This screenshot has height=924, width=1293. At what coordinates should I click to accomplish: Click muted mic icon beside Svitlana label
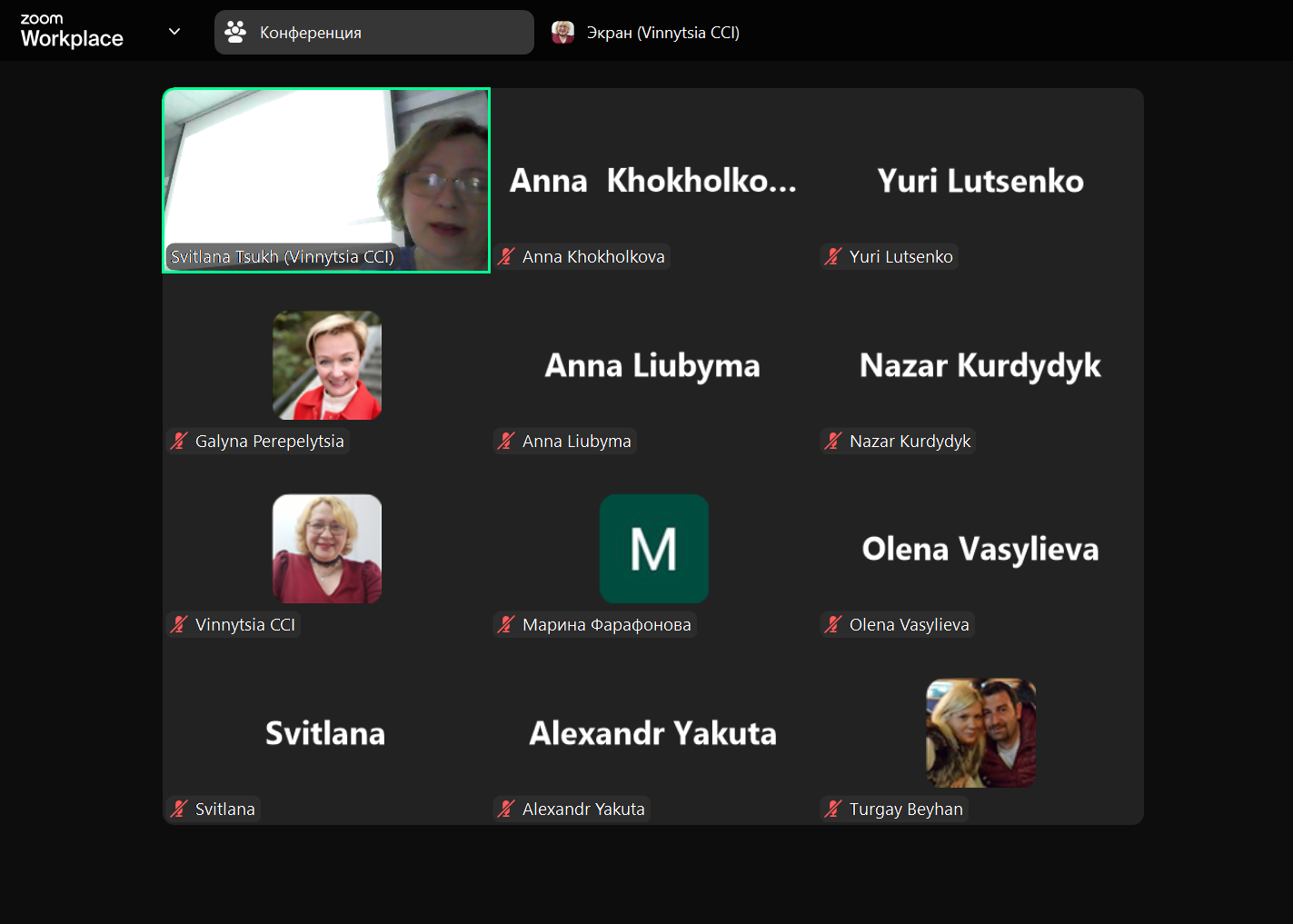point(180,810)
